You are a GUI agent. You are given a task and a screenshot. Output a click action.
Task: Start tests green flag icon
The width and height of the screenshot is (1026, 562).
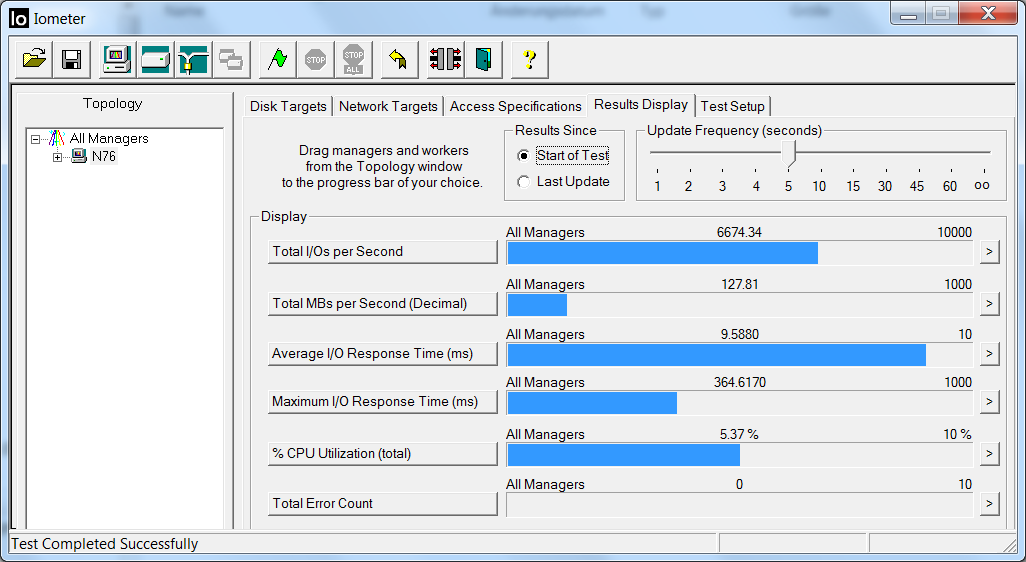[277, 60]
